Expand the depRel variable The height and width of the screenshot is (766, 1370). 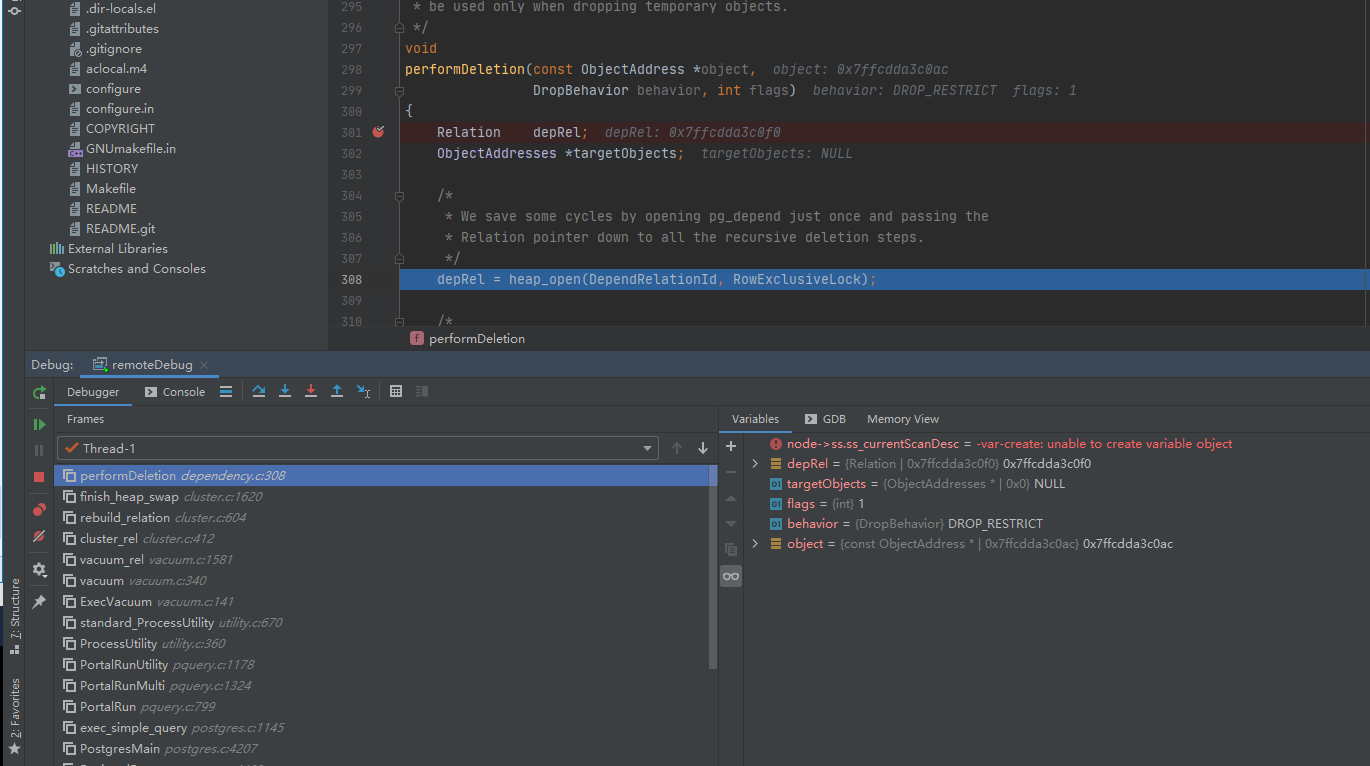(755, 464)
